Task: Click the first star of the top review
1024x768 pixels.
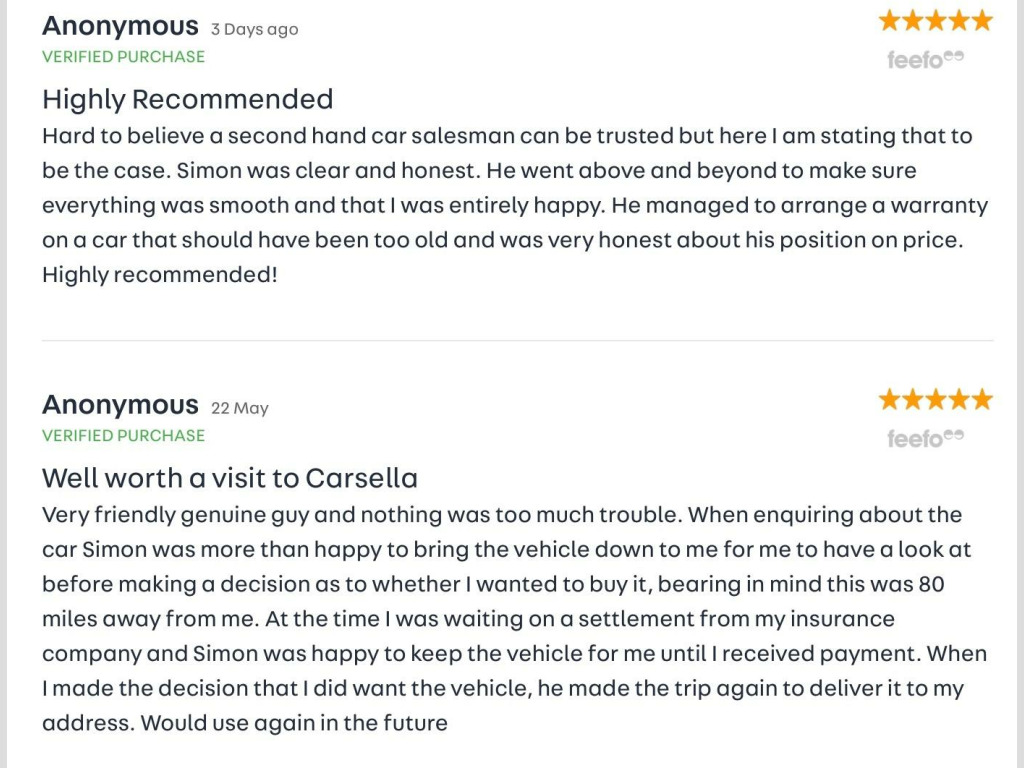Action: pos(890,21)
